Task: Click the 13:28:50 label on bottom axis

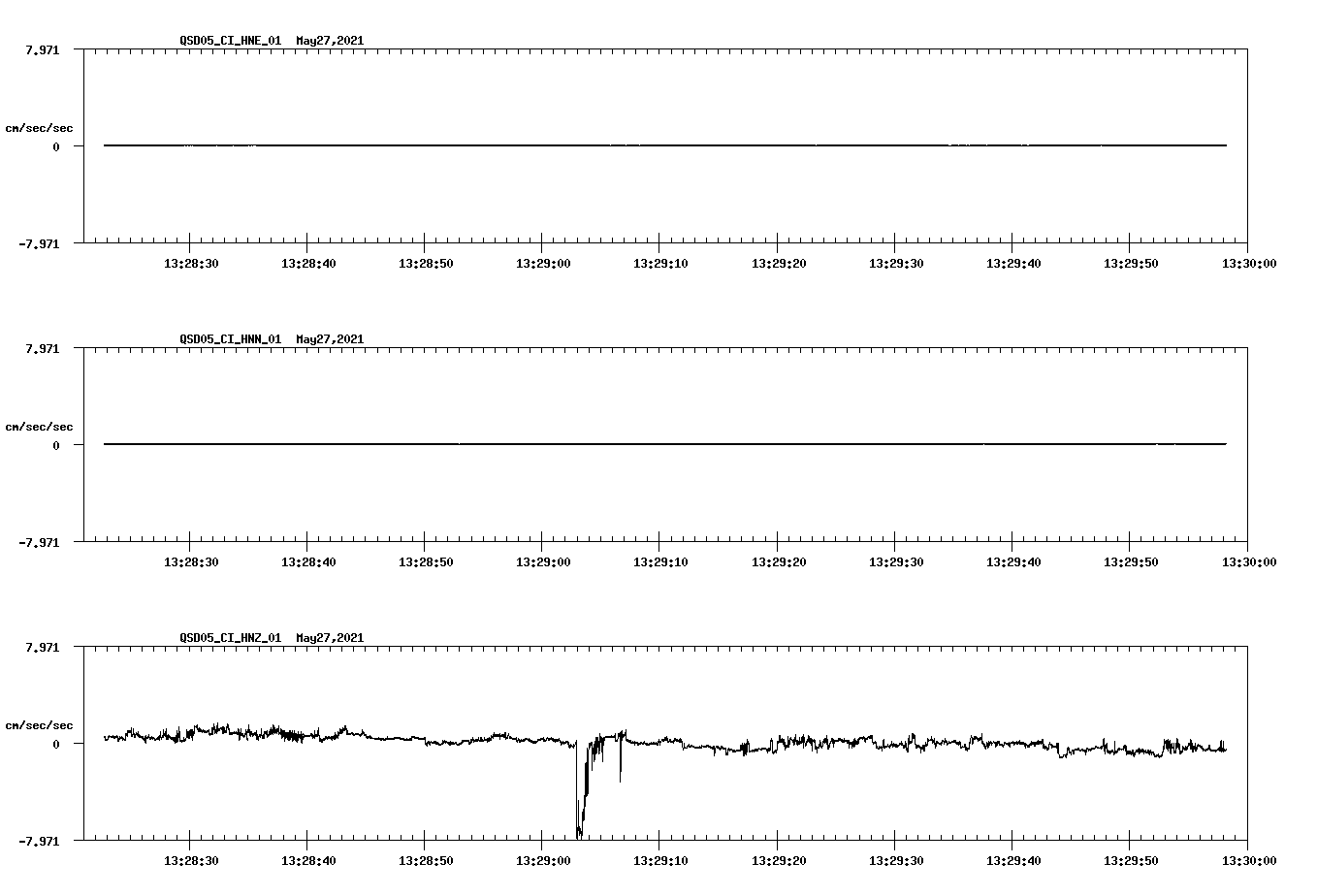Action: (425, 859)
